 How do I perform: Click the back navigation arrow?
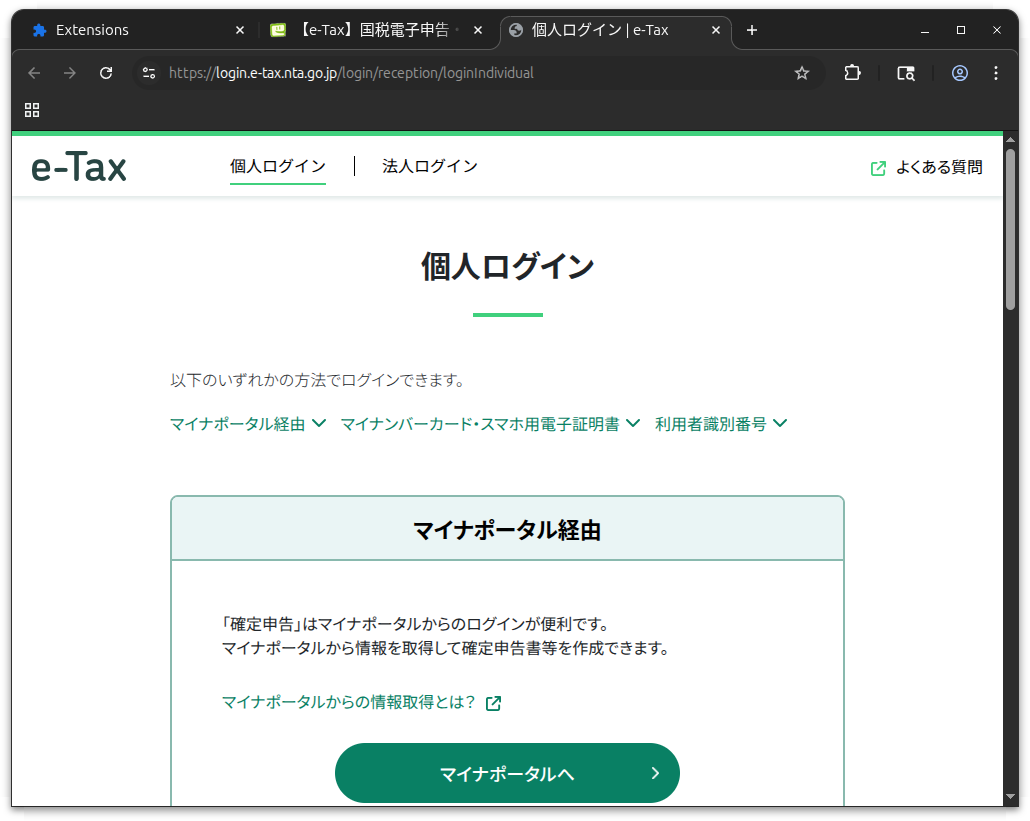[33, 73]
